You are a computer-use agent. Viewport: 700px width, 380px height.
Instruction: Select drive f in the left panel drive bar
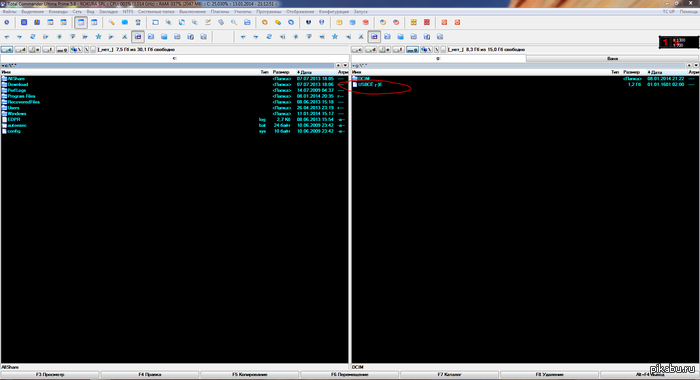pyautogui.click(x=48, y=50)
